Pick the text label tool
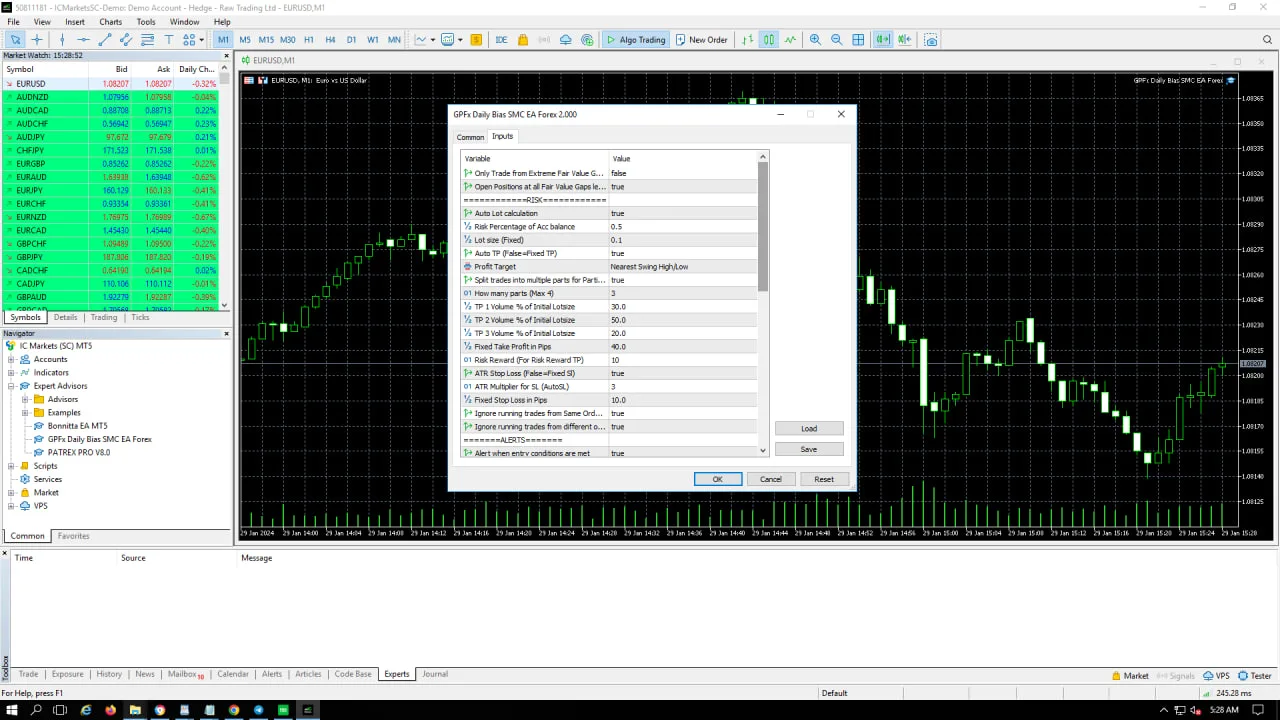The width and height of the screenshot is (1280, 720). click(169, 40)
